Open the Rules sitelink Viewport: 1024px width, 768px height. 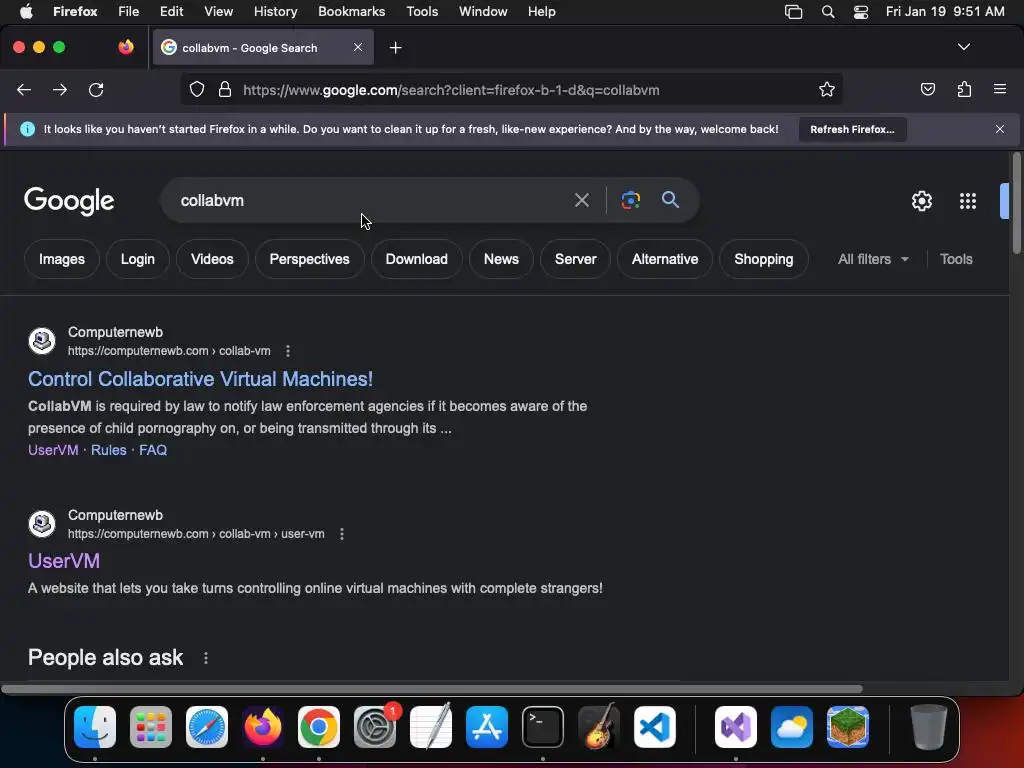(x=108, y=450)
